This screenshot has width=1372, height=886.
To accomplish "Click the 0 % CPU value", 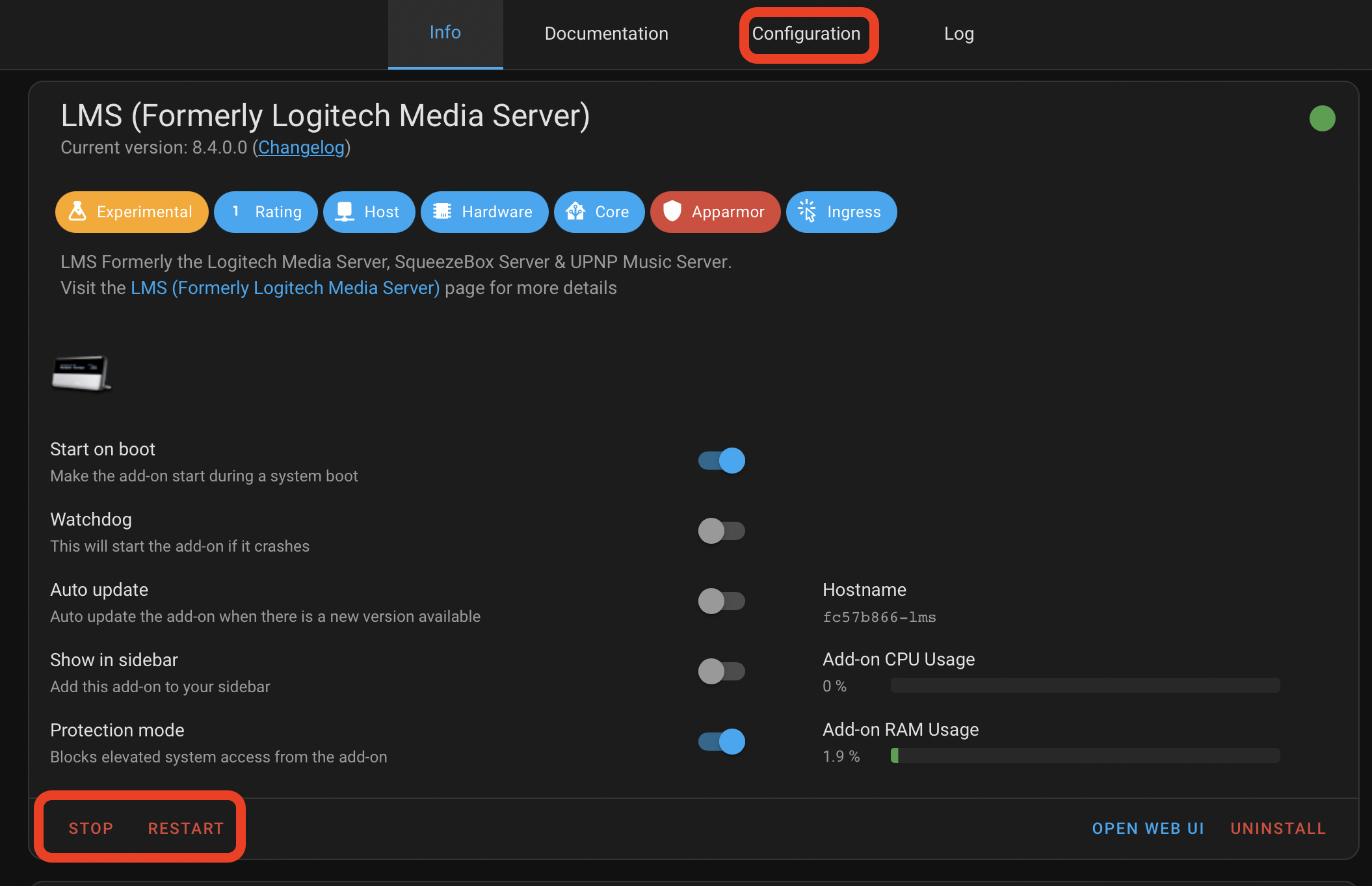I will pyautogui.click(x=834, y=686).
